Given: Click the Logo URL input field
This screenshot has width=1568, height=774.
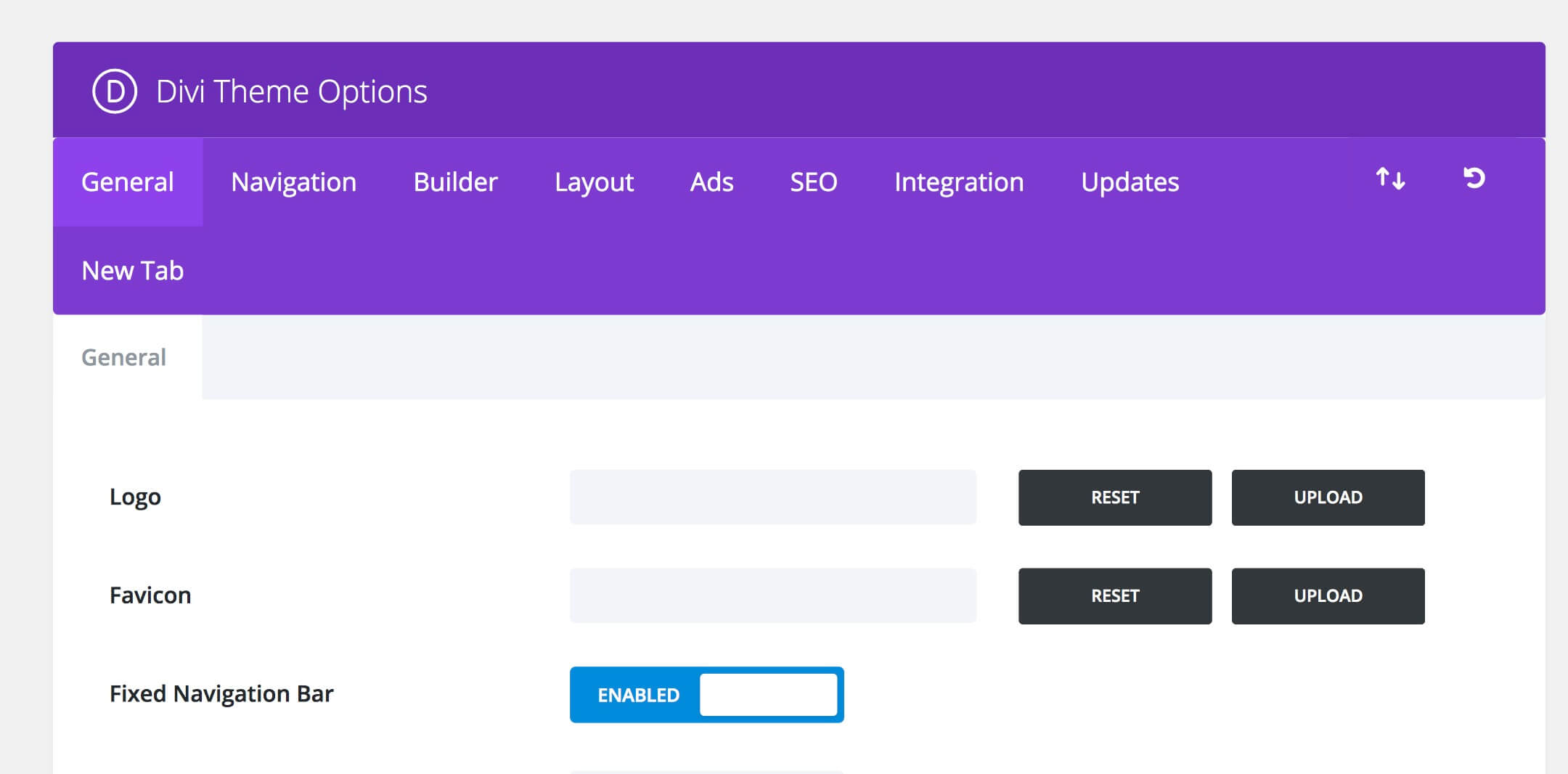Looking at the screenshot, I should tap(773, 497).
